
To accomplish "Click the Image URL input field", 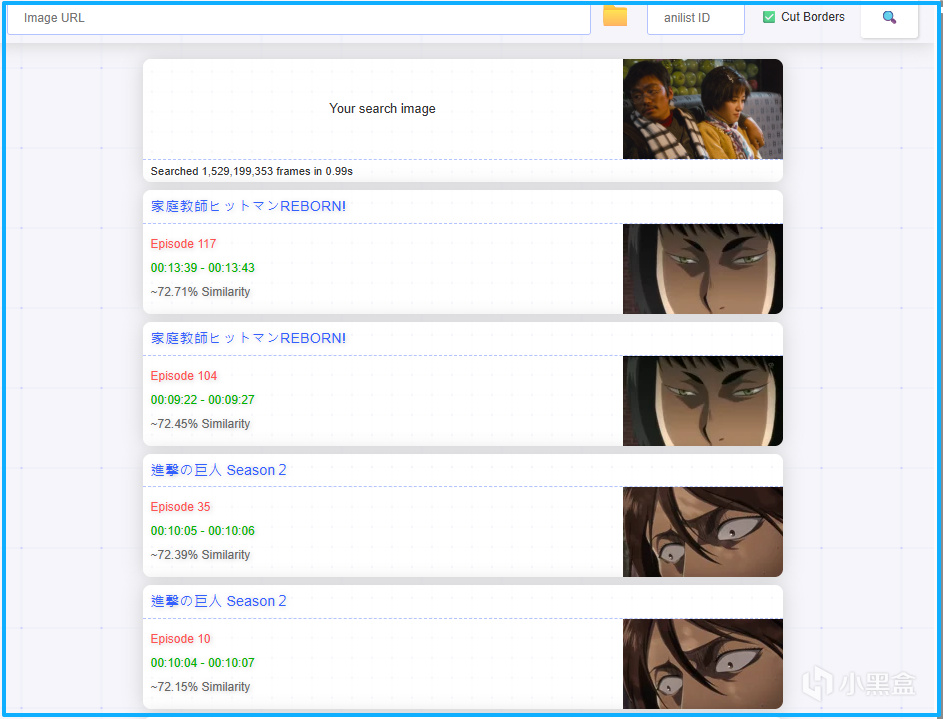I will tap(299, 19).
